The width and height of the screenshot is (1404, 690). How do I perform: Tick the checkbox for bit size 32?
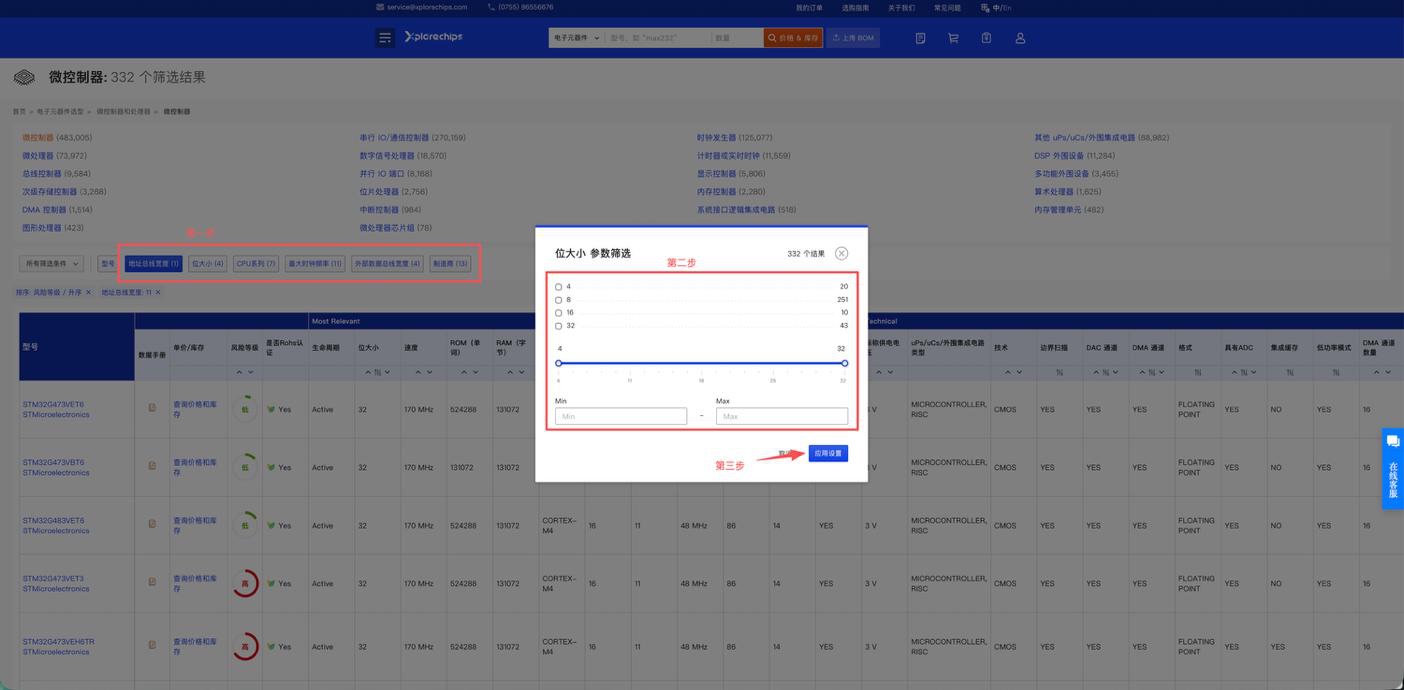pos(559,326)
